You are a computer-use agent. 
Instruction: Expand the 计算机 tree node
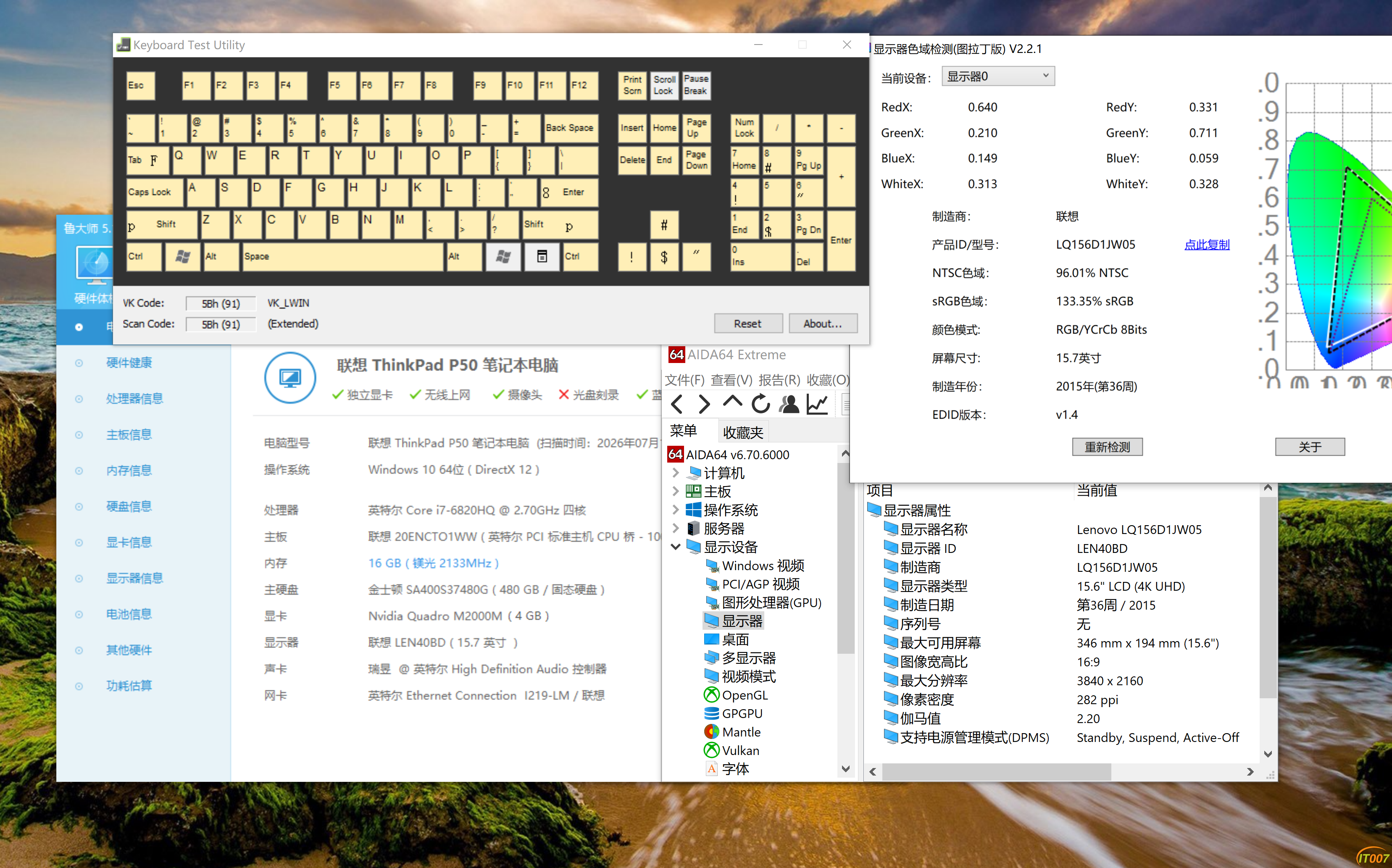click(676, 473)
